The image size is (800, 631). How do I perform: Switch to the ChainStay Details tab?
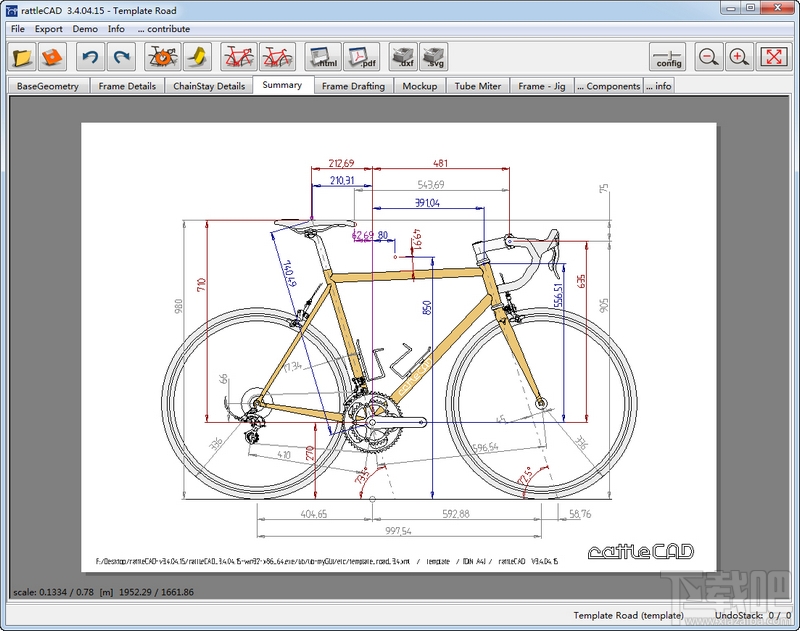[209, 86]
